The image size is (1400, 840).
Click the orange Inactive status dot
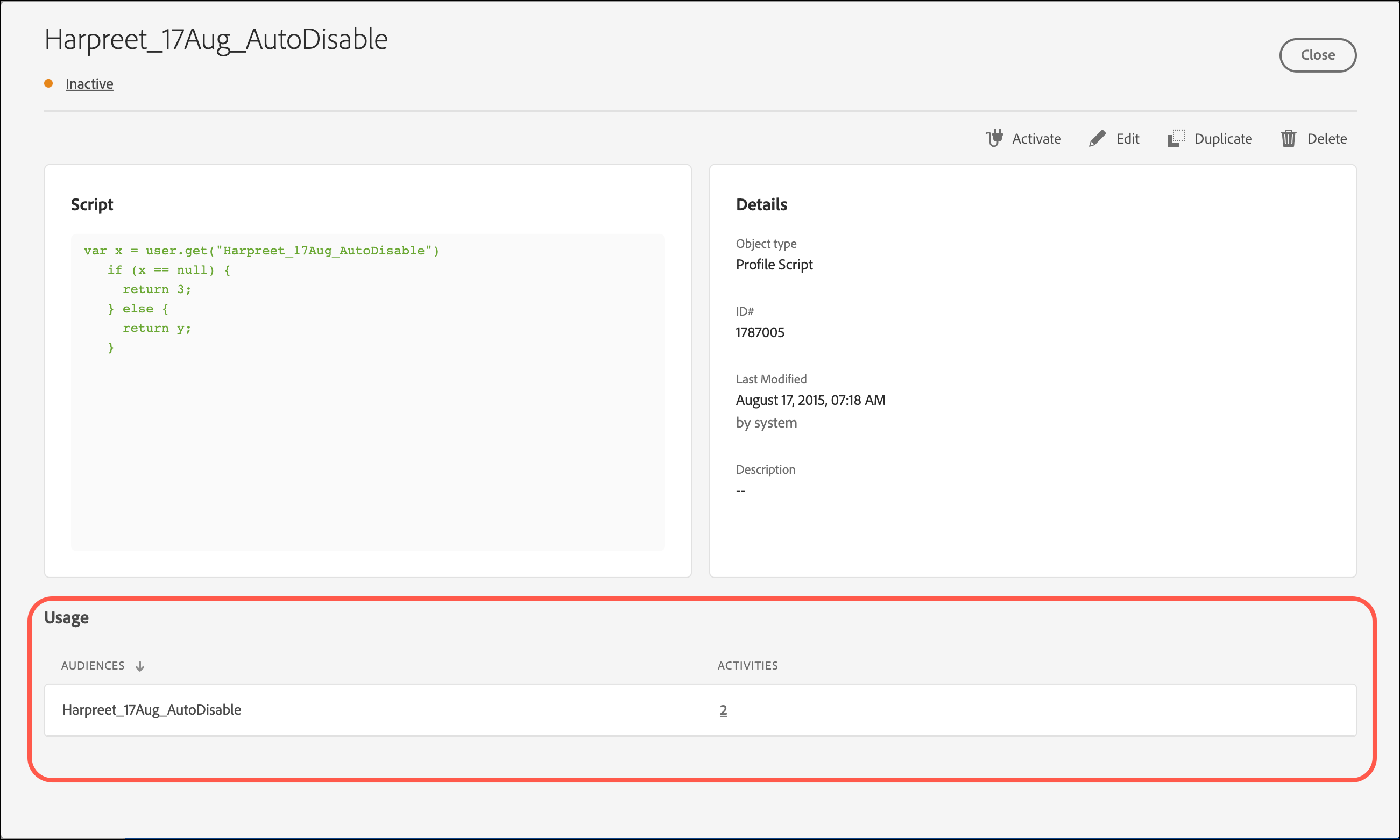pyautogui.click(x=49, y=84)
